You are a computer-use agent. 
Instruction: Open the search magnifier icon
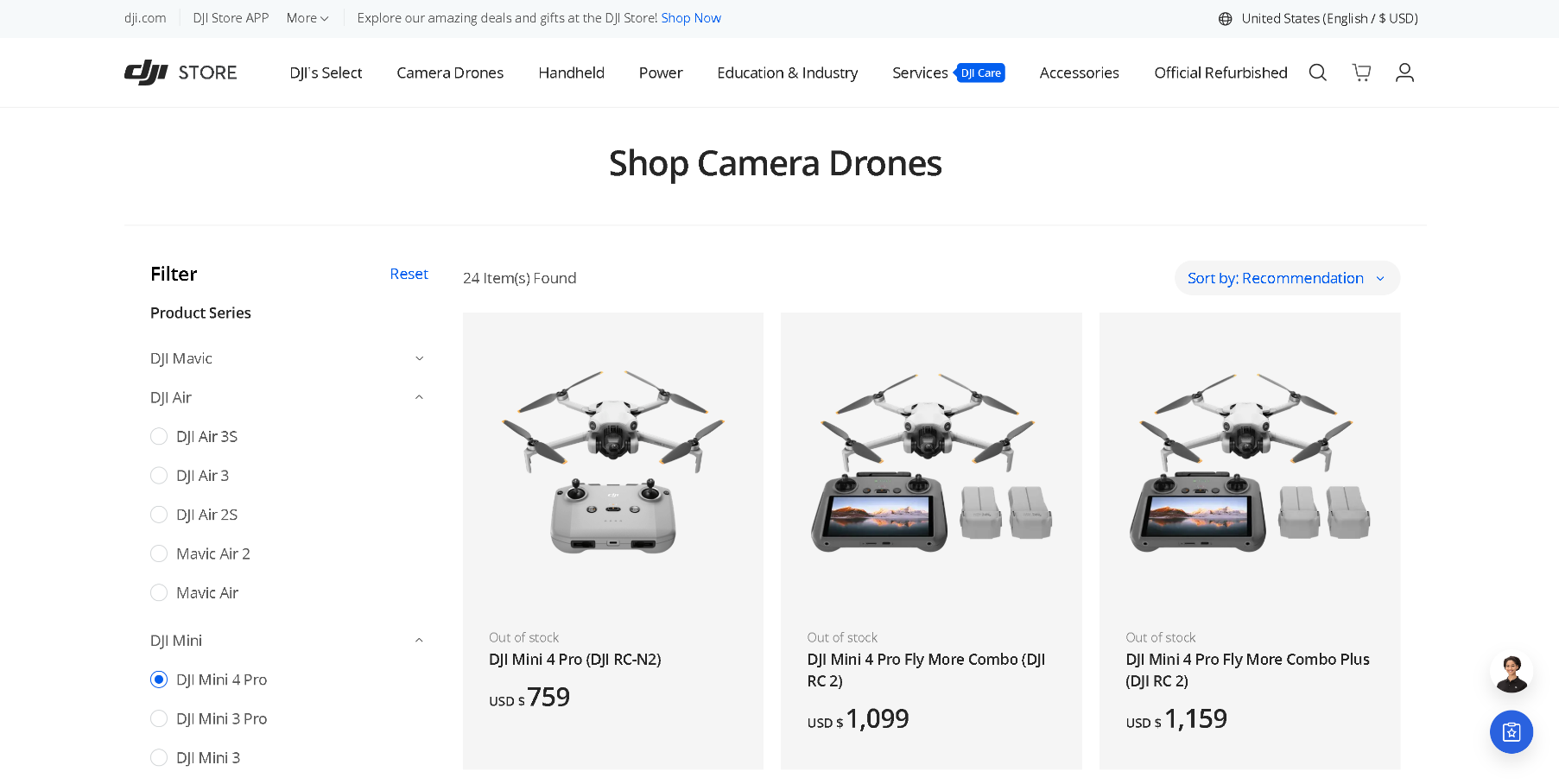pyautogui.click(x=1317, y=73)
